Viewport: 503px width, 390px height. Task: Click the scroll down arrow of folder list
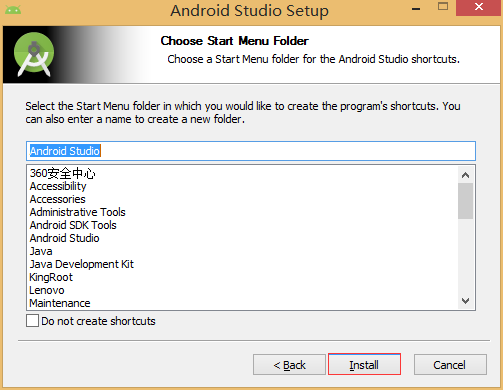tap(466, 301)
